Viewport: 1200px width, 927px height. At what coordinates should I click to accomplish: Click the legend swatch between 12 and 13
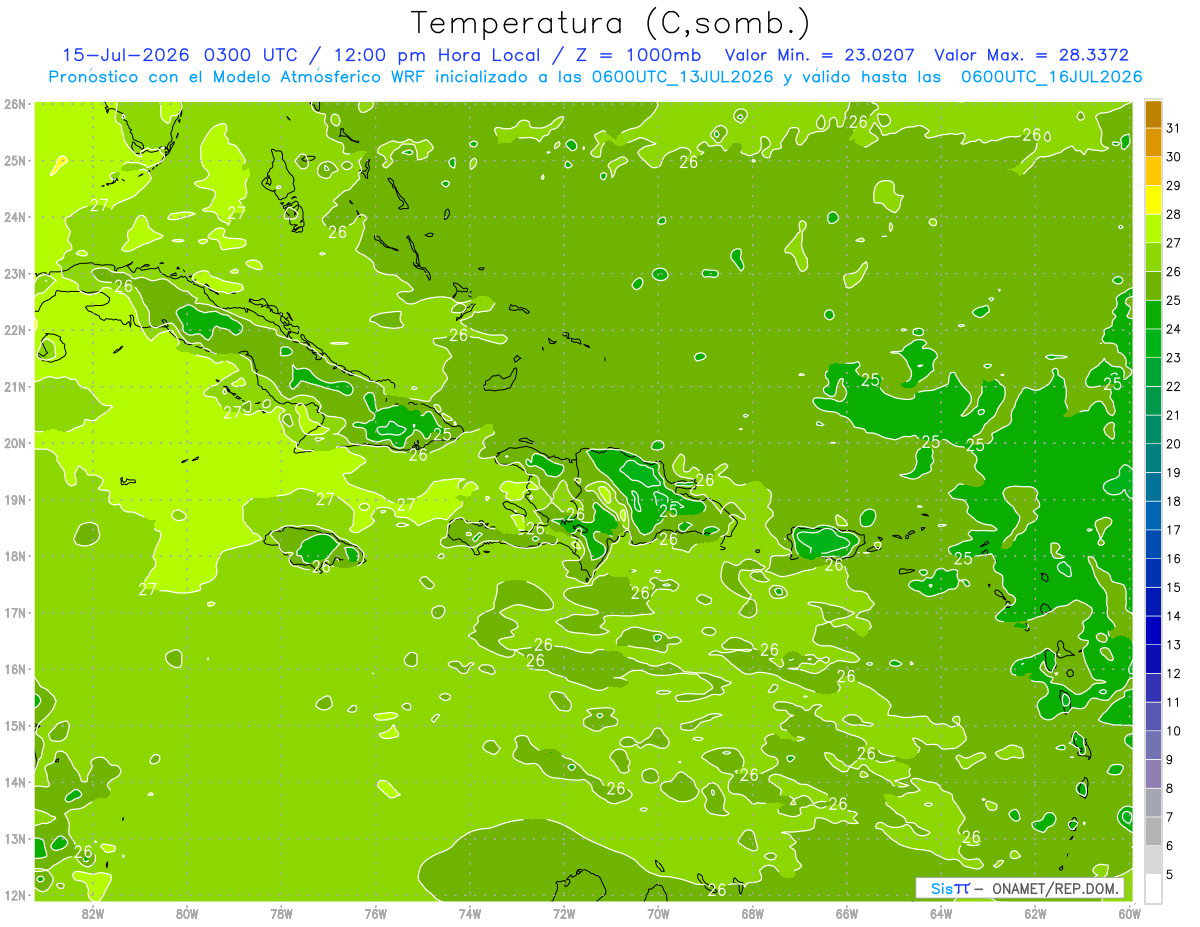tap(1153, 658)
